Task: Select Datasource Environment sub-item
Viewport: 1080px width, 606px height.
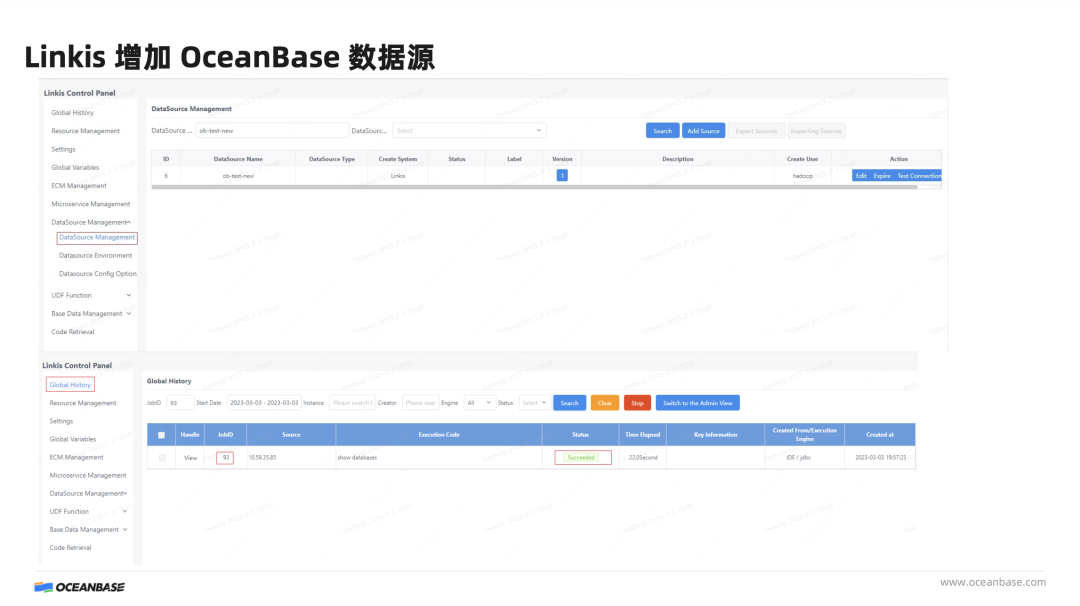Action: coord(96,255)
